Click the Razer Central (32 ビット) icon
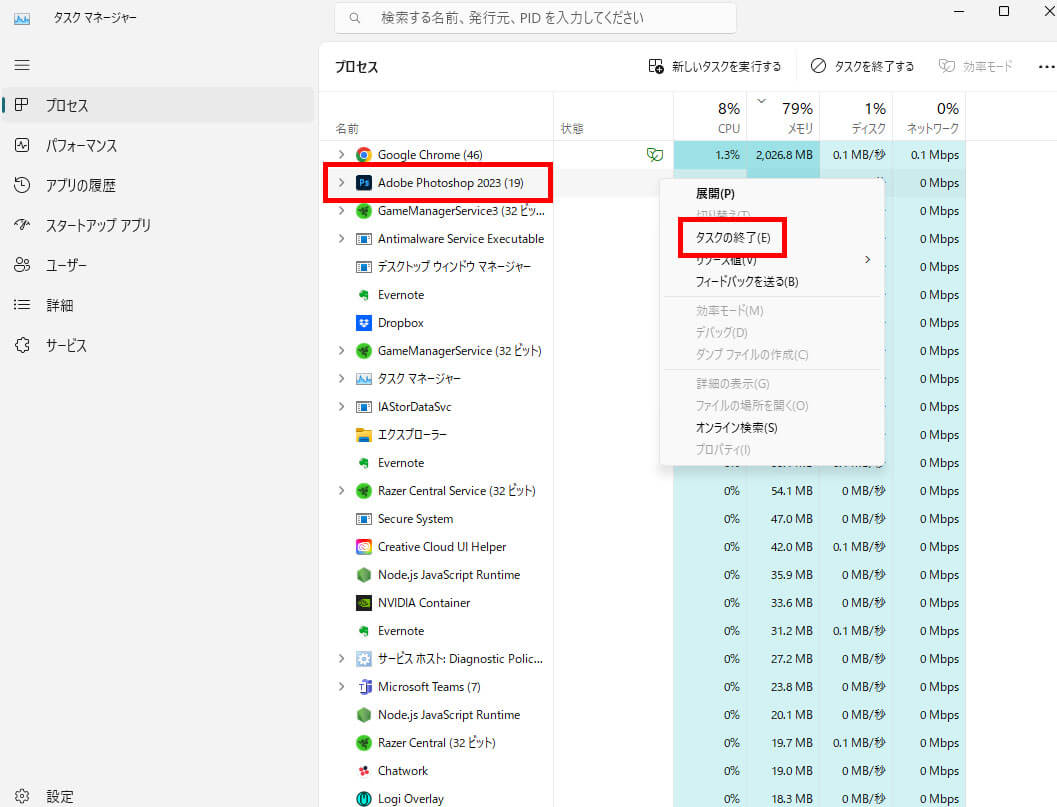The height and width of the screenshot is (807, 1057). [363, 743]
